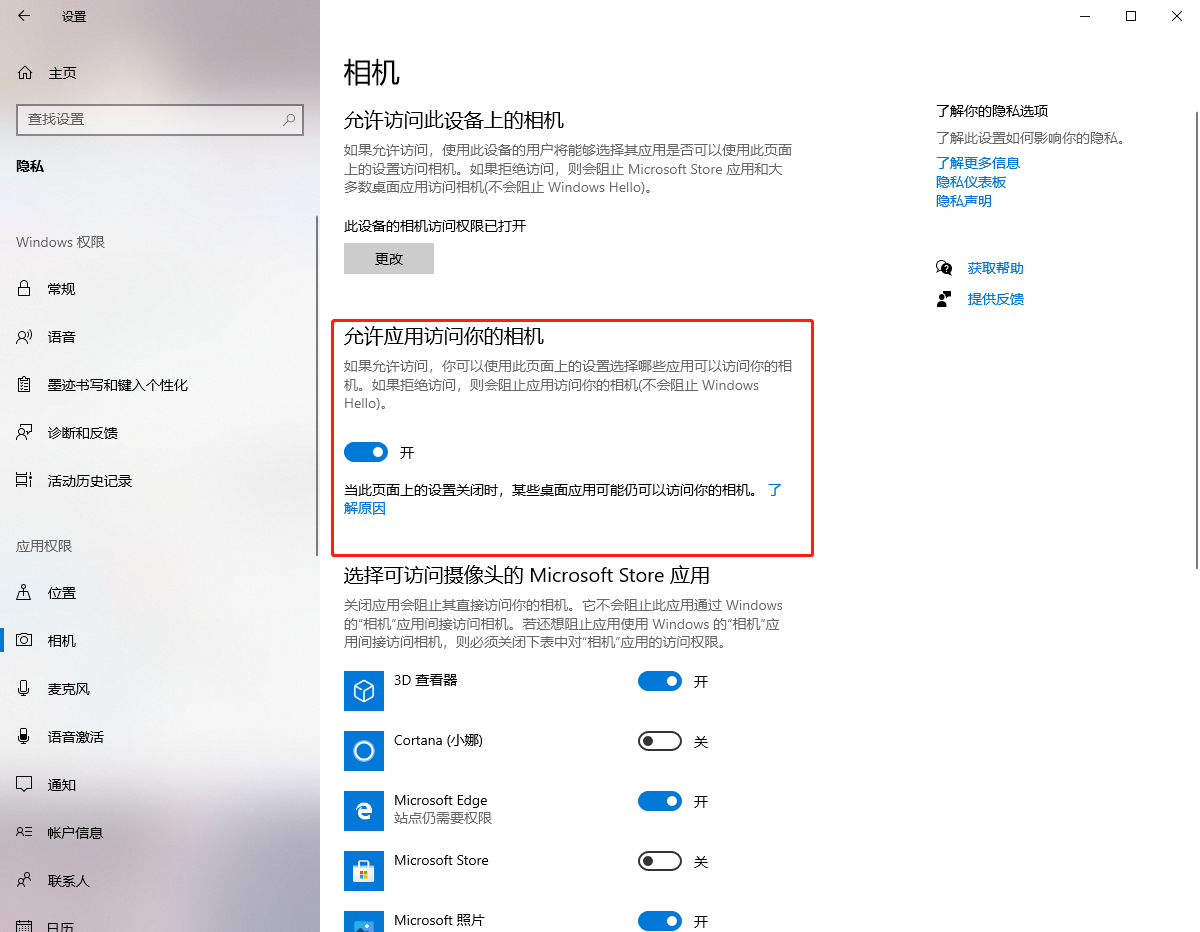Disable Microsoft Edge camera access toggle

click(x=659, y=801)
